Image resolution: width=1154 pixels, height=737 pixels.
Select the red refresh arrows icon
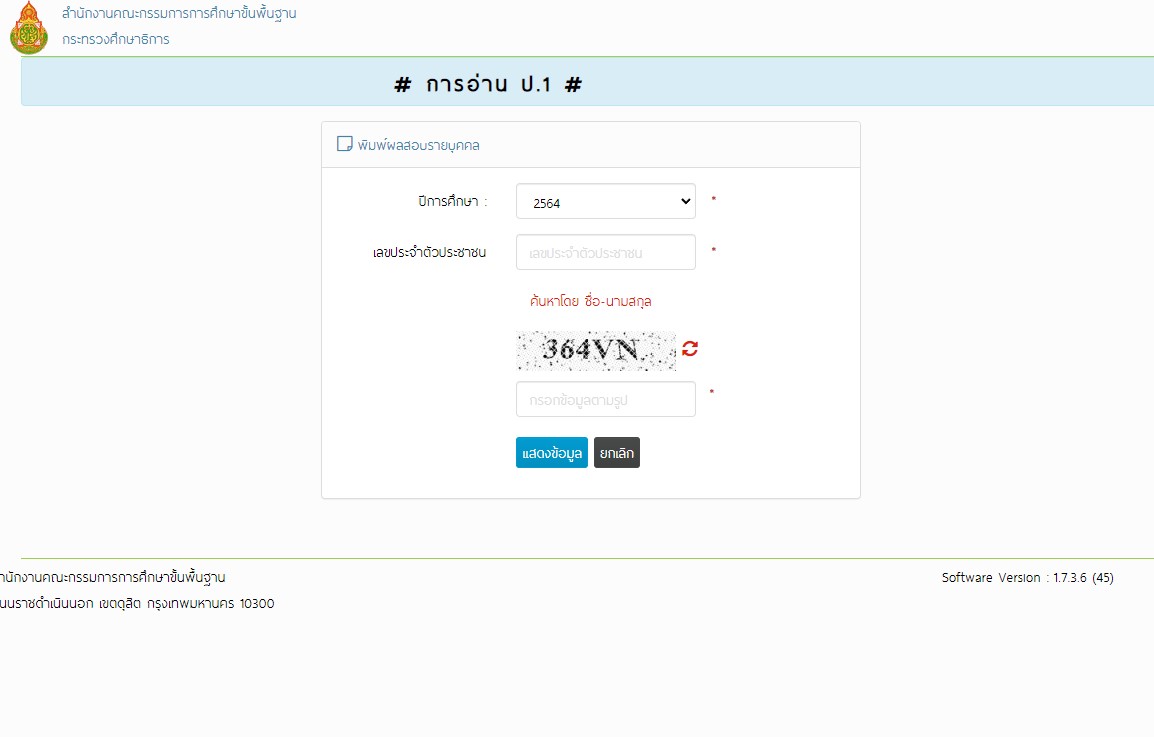click(x=690, y=348)
